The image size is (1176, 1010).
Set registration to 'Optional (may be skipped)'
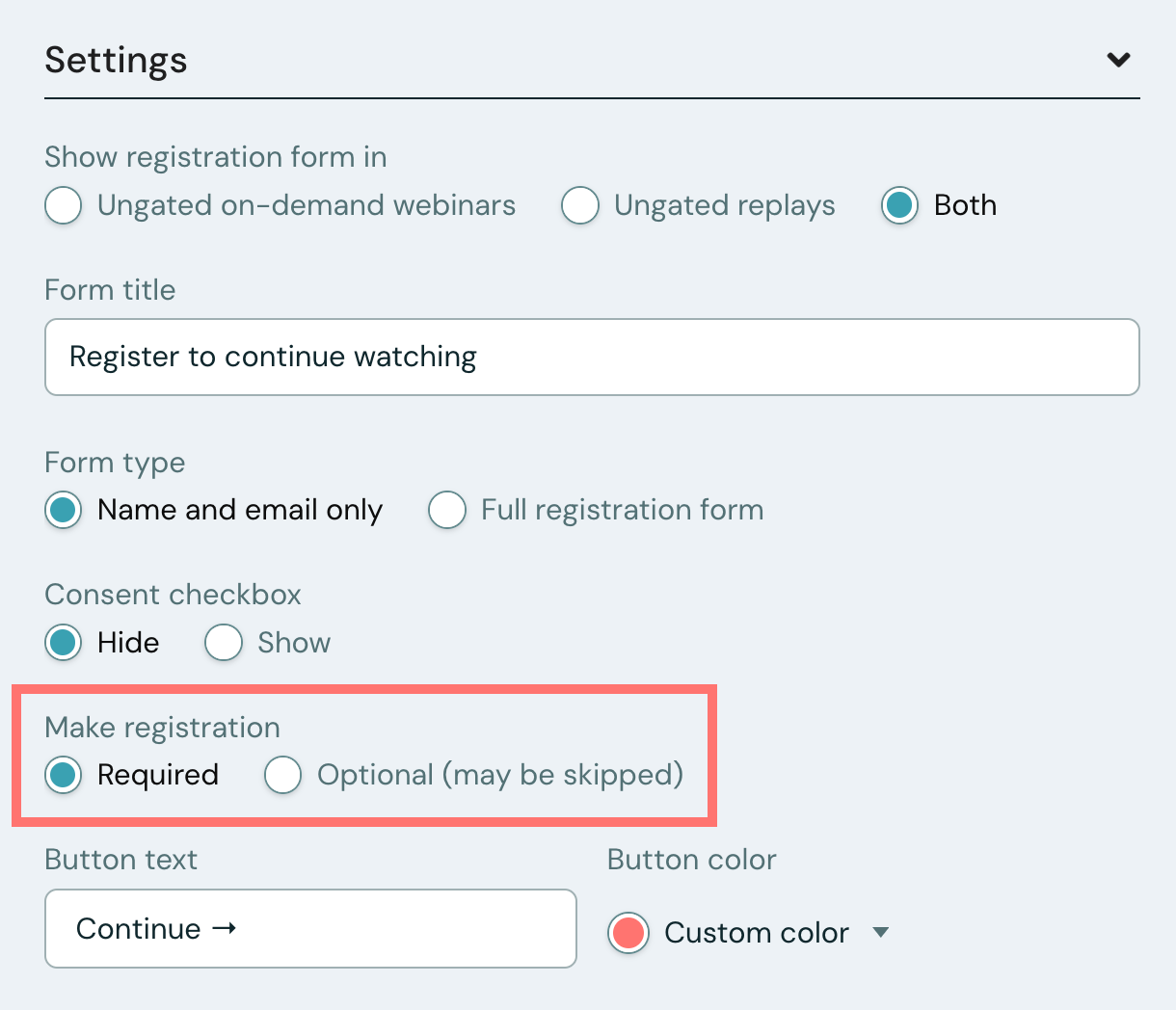pyautogui.click(x=283, y=775)
